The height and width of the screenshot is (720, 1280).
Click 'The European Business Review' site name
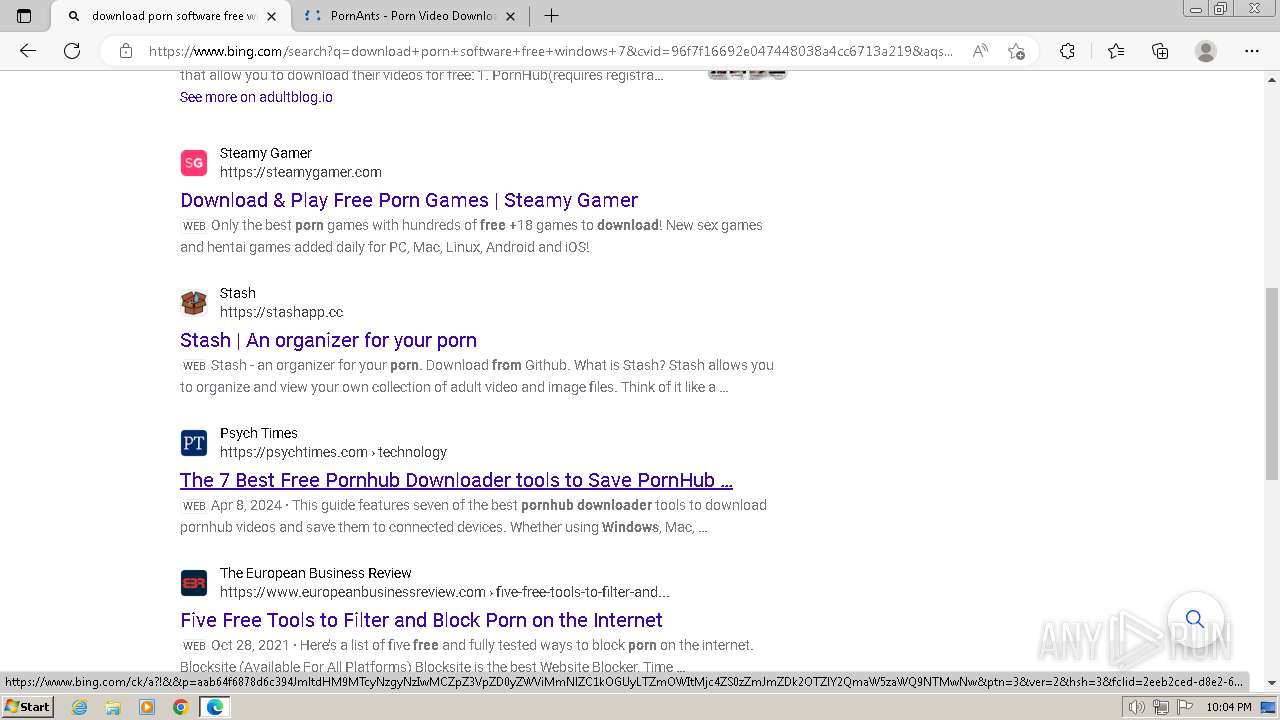(316, 573)
